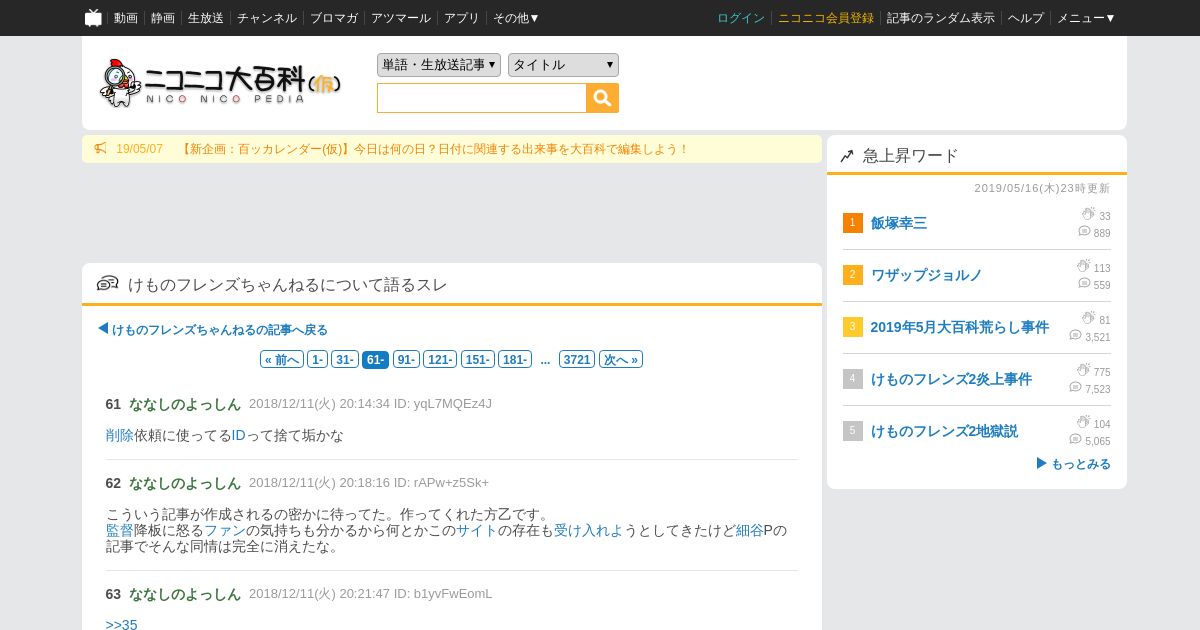Open the タイトル search target dropdown
Screen dimensions: 1200x630
click(x=563, y=65)
